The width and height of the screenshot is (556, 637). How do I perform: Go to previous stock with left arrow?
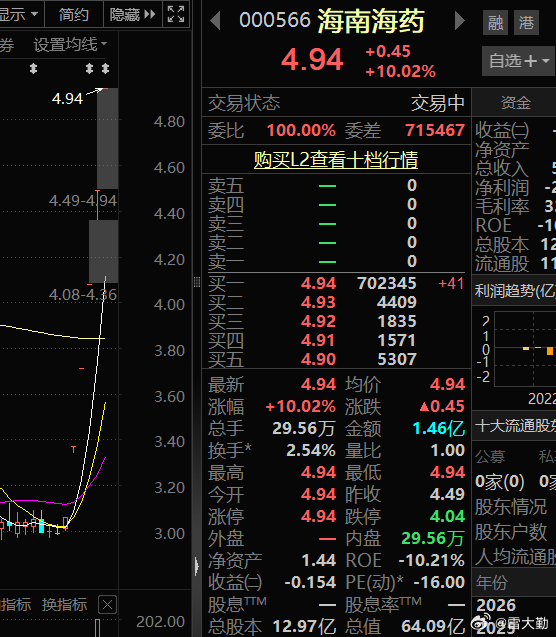[216, 20]
